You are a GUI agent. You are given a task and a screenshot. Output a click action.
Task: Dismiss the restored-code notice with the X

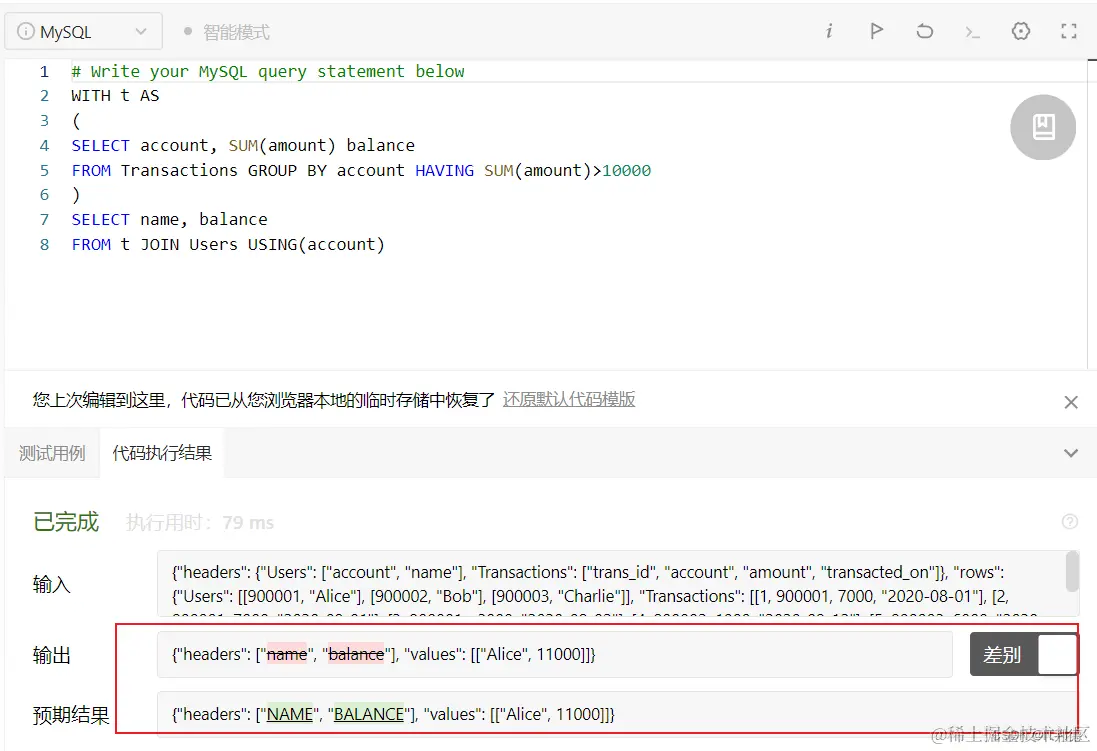[1070, 402]
